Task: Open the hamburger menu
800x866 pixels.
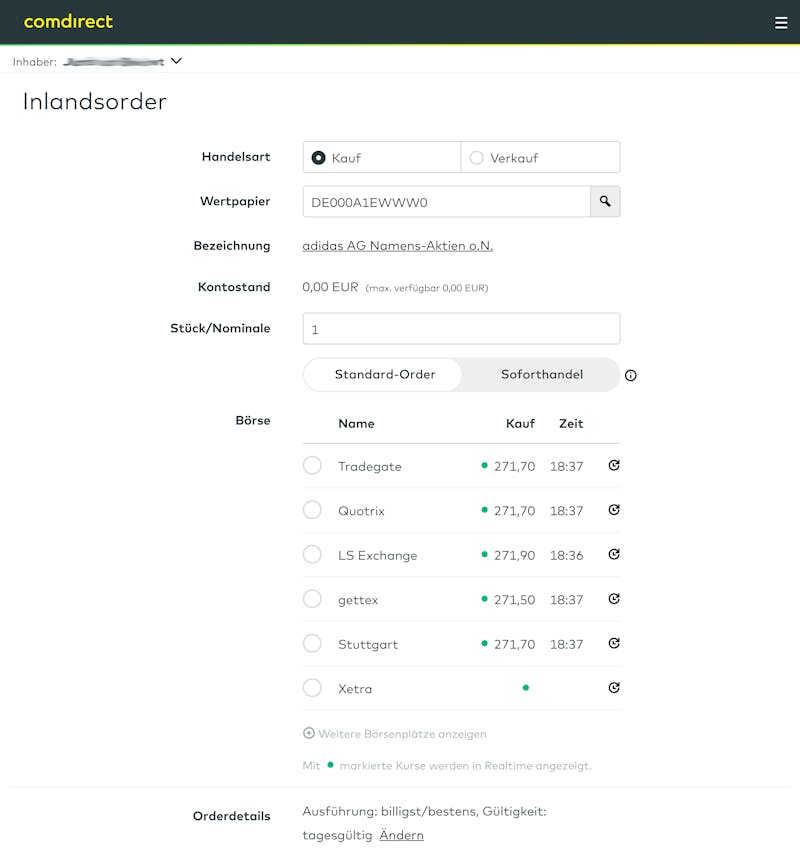Action: click(x=781, y=23)
